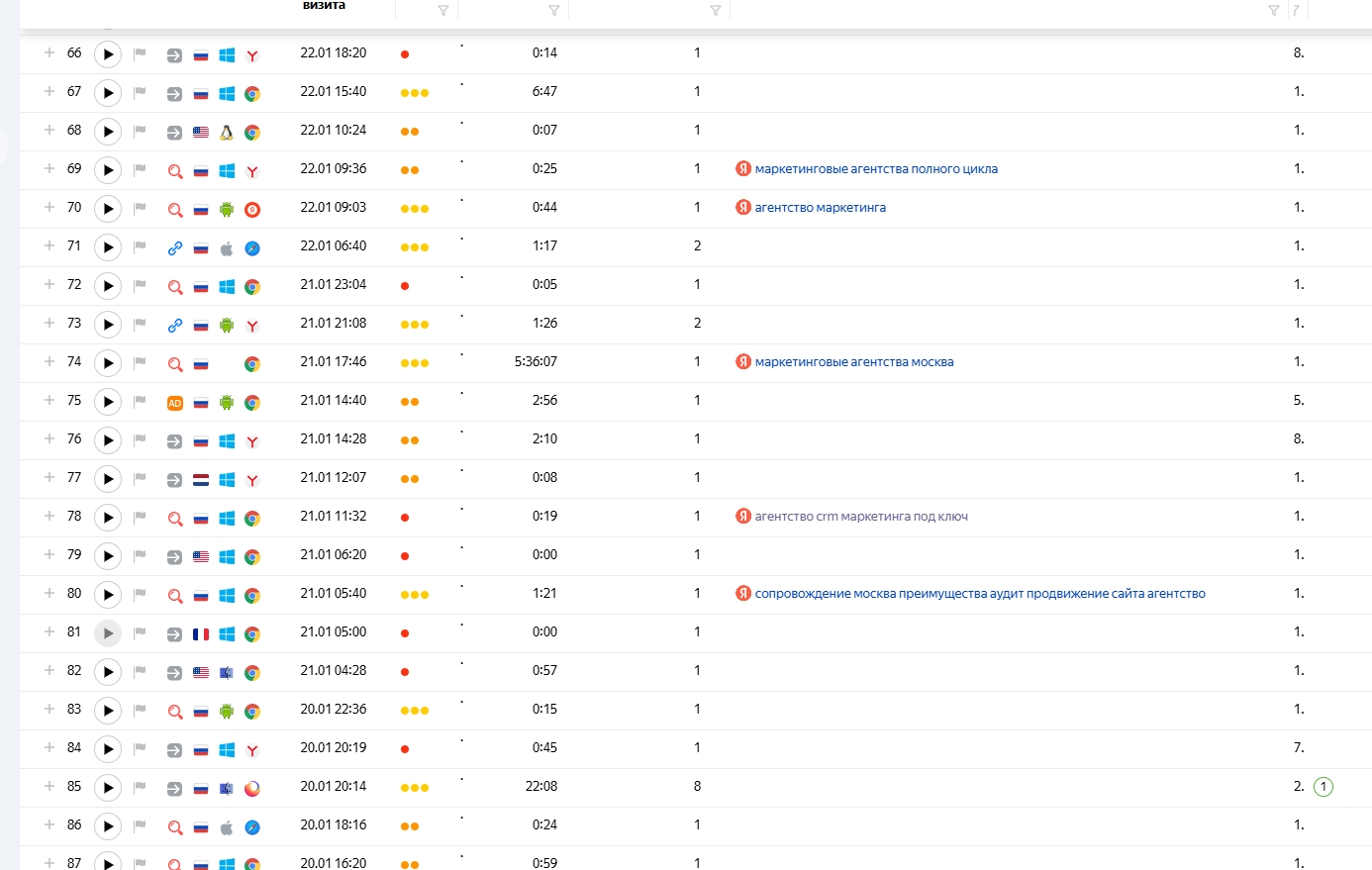The image size is (1372, 870).
Task: Play the session recording of visit 69
Action: tap(108, 170)
